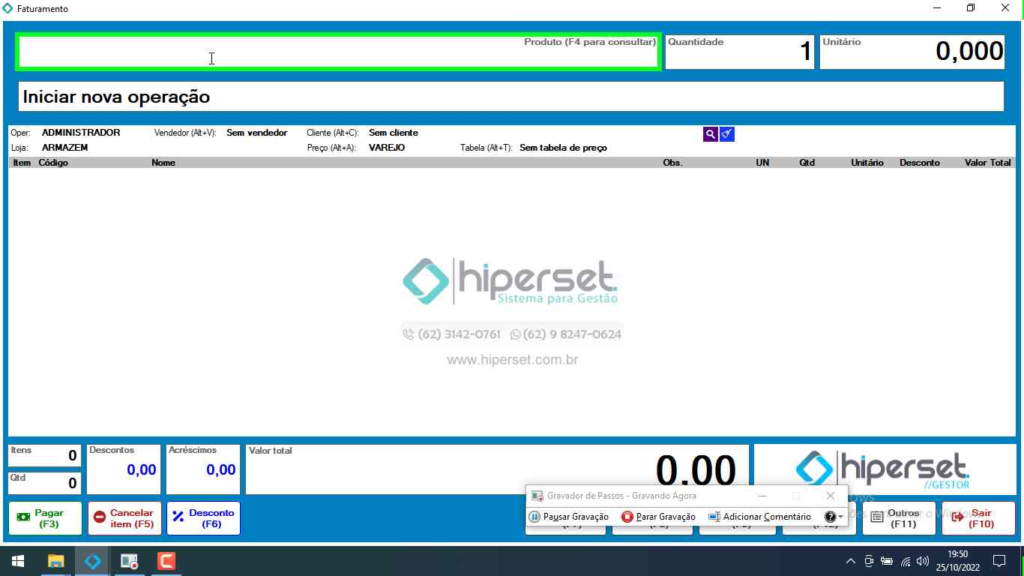Focus the Produto search input field
This screenshot has height=576, width=1024.
coord(338,53)
